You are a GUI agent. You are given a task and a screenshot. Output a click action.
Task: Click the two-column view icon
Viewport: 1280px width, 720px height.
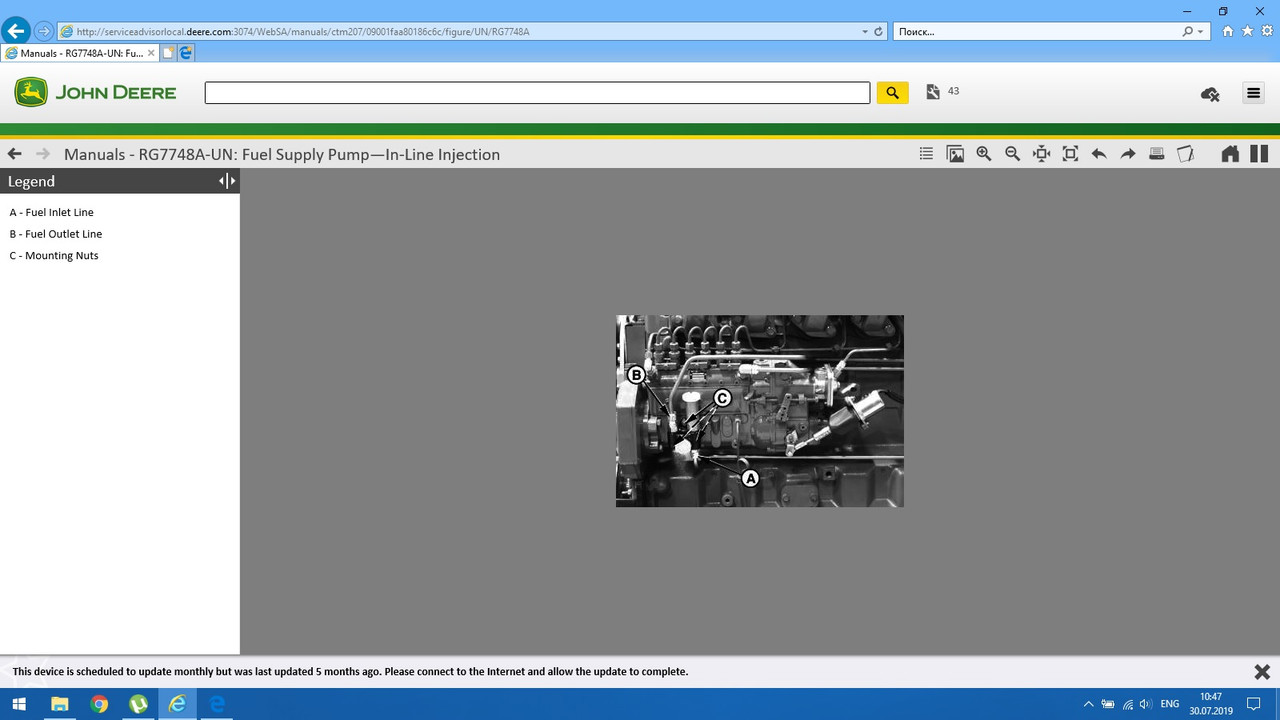[x=1259, y=154]
